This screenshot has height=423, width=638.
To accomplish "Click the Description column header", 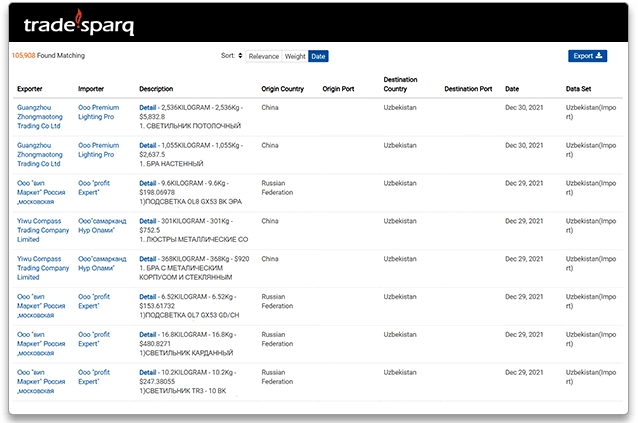I will coord(156,89).
